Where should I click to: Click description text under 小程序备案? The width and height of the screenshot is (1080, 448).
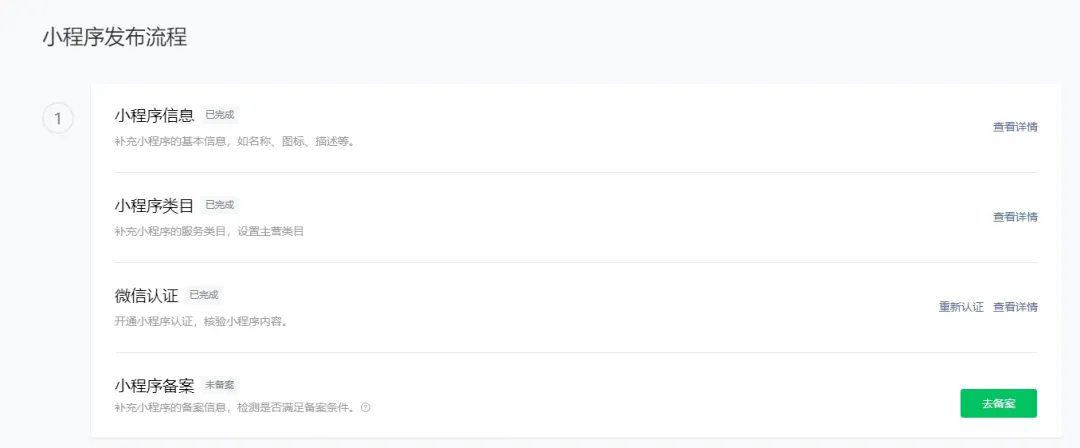click(x=236, y=407)
